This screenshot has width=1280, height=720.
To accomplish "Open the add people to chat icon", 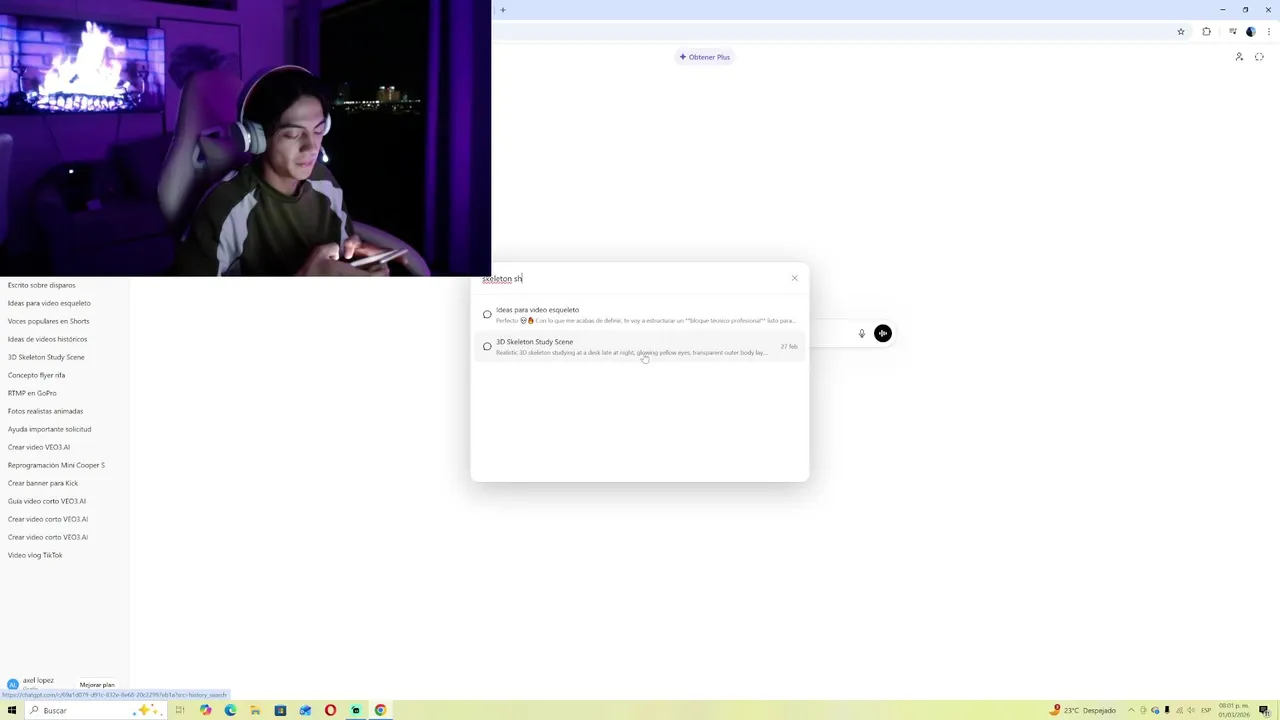I will coord(1239,57).
